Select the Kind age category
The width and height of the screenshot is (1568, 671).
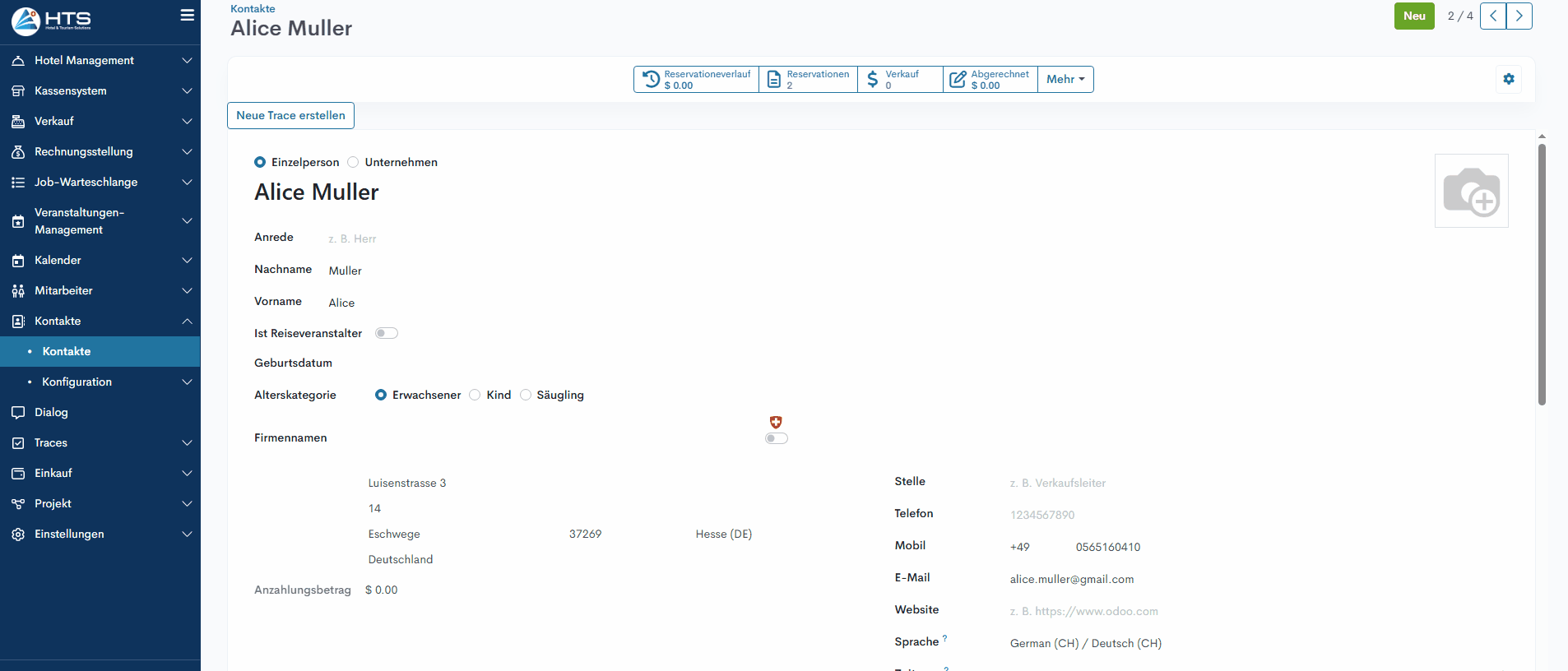click(475, 395)
